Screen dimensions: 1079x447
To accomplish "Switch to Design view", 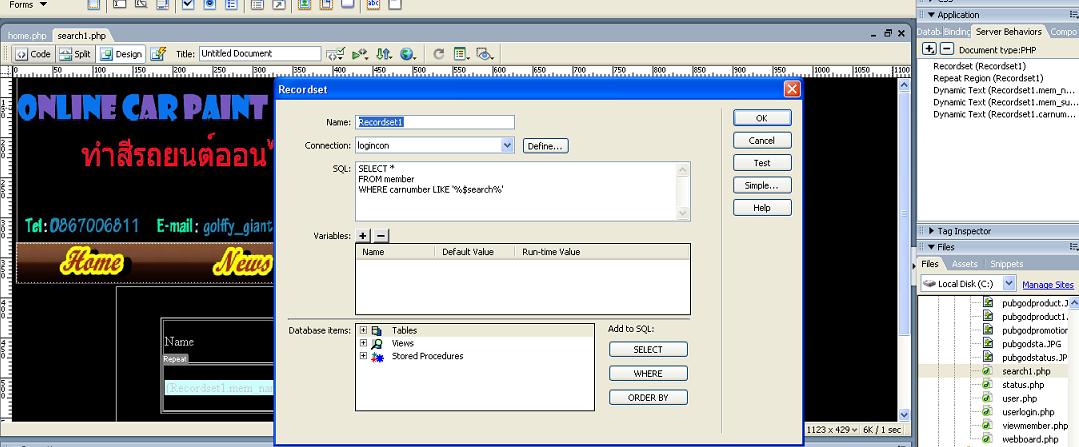I will coord(121,54).
